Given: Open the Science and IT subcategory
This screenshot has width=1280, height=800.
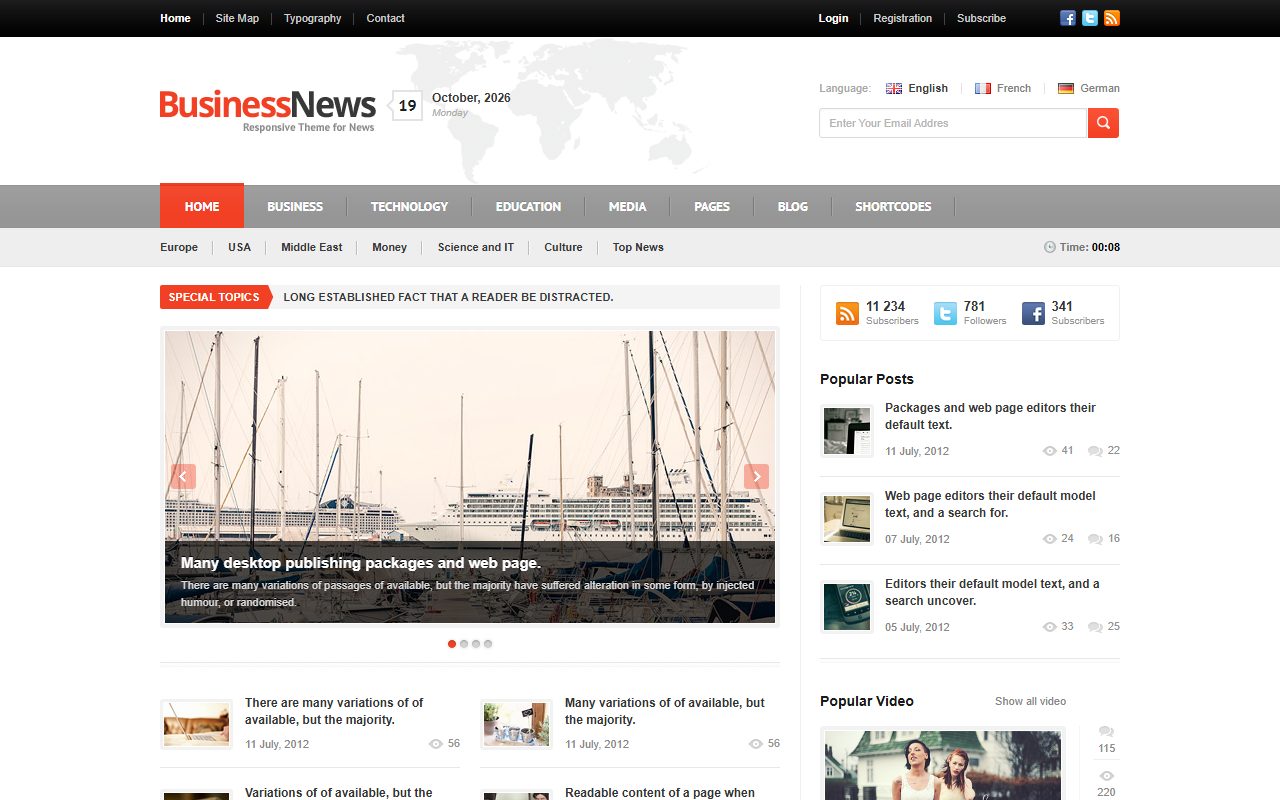Looking at the screenshot, I should pyautogui.click(x=476, y=247).
